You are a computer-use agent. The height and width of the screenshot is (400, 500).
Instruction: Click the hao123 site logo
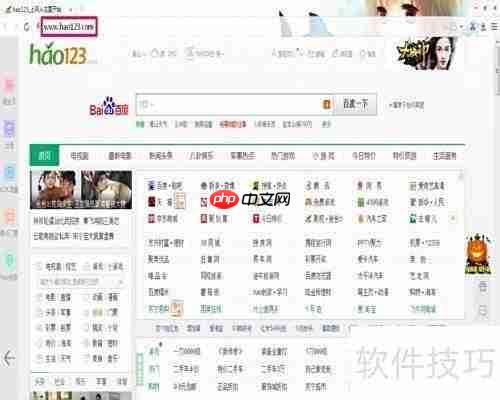pos(59,53)
